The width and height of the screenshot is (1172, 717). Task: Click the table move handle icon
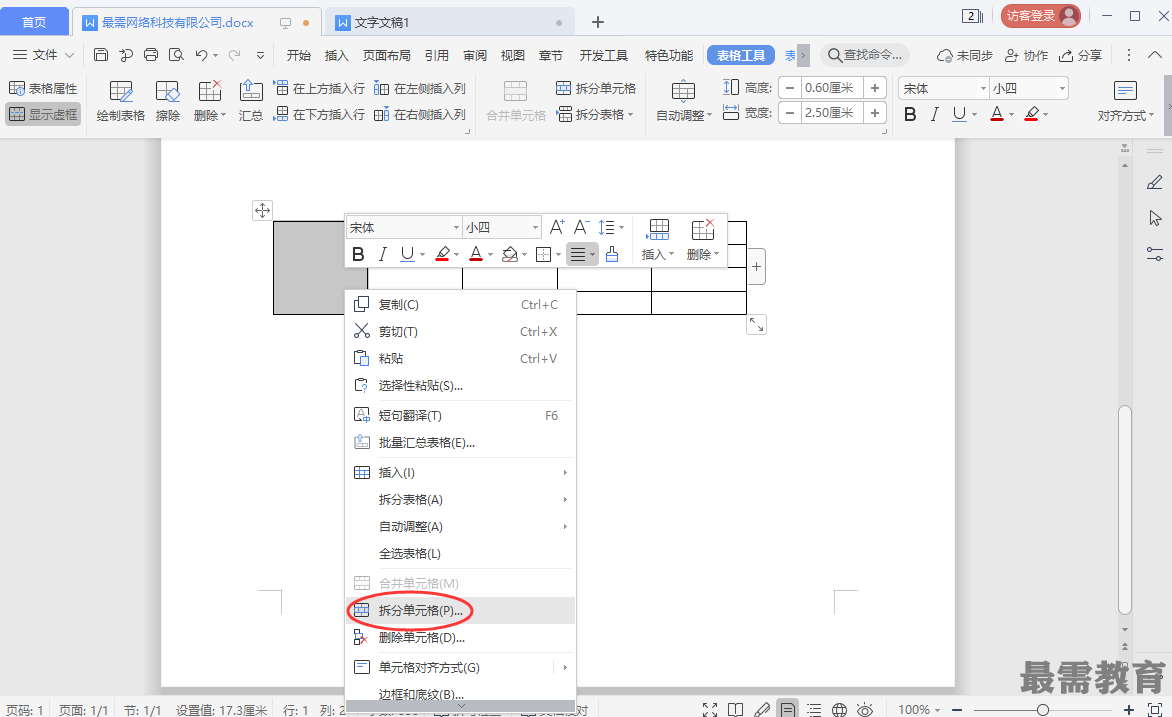tap(262, 210)
